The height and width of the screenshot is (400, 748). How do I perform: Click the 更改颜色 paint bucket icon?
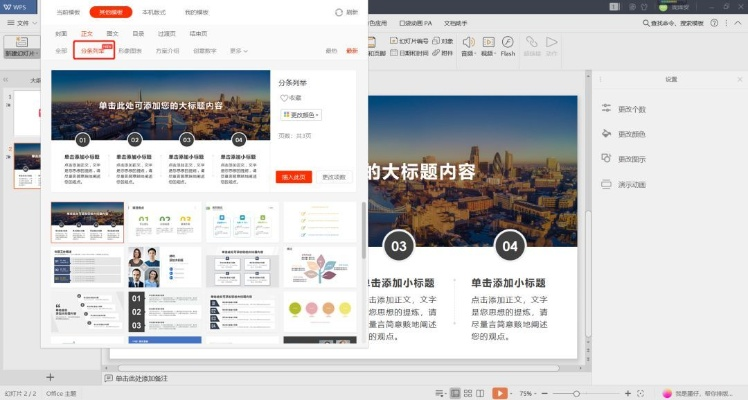607,133
